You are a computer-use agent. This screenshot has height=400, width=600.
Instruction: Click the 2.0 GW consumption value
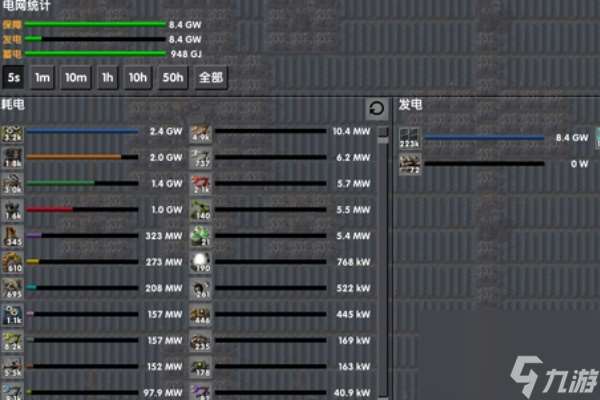(166, 157)
